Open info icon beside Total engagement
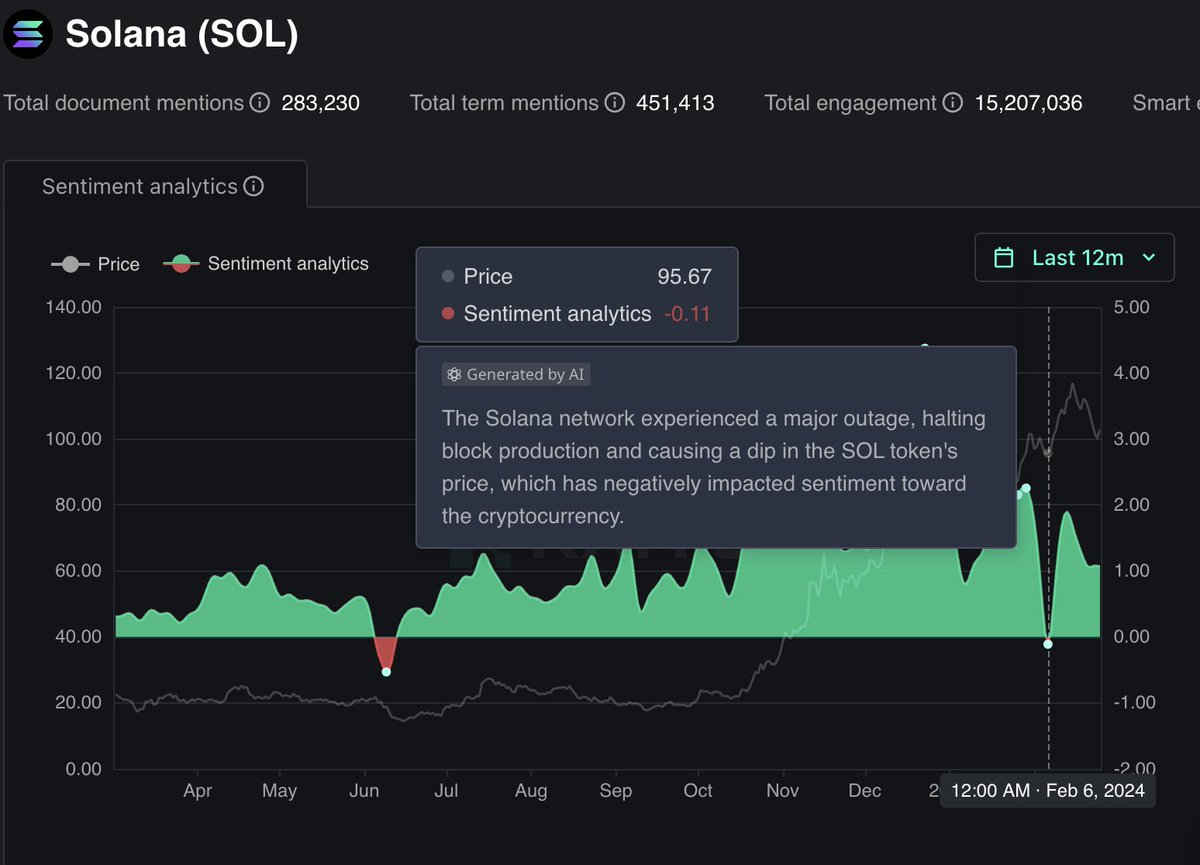The width and height of the screenshot is (1200, 865). click(x=953, y=103)
